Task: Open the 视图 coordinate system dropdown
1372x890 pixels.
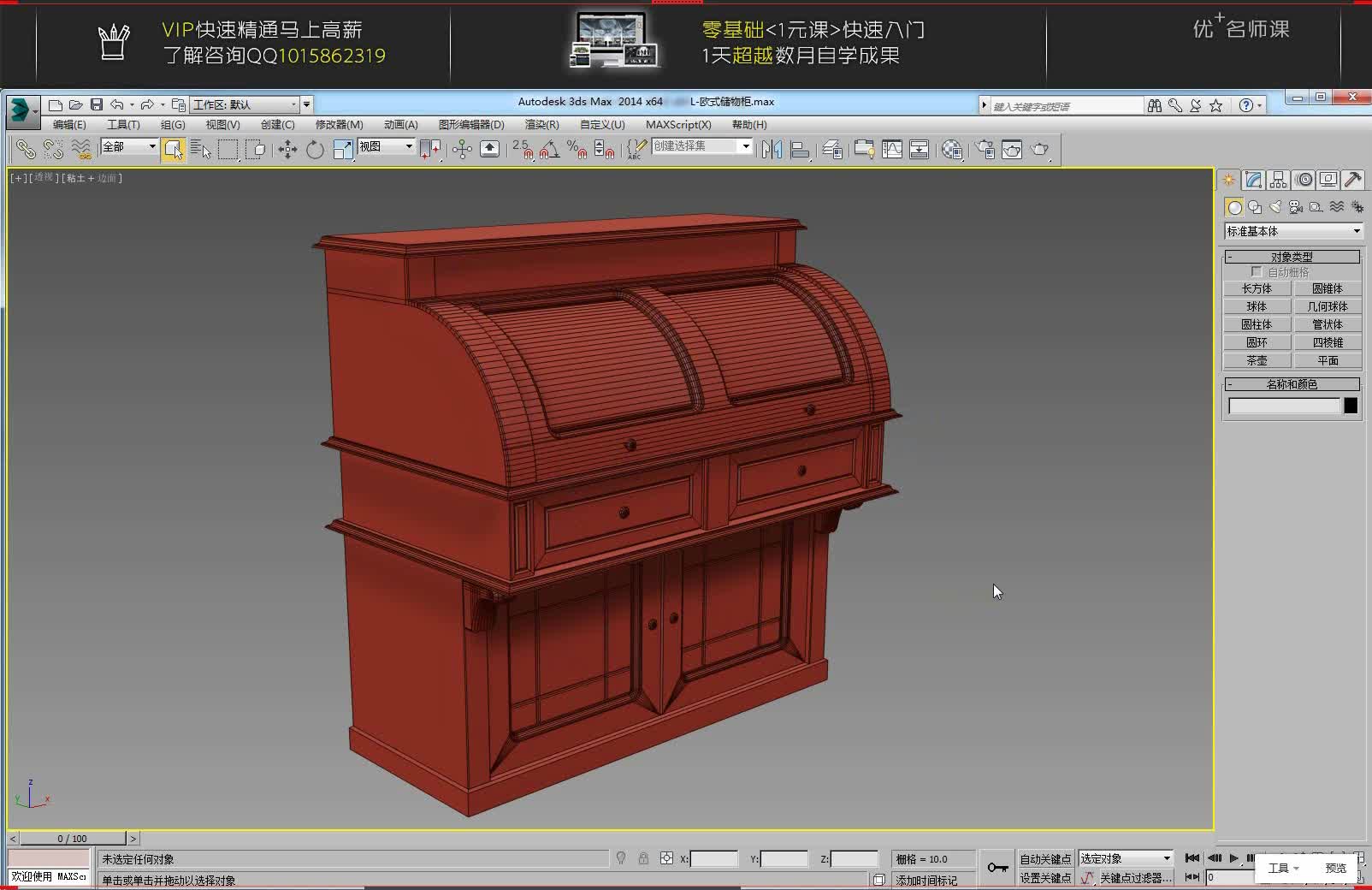Action: click(x=407, y=146)
